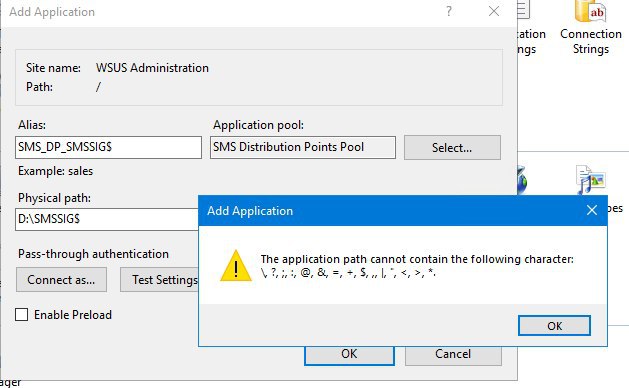The image size is (629, 388).
Task: Click the Select... application pool button
Action: tap(452, 148)
